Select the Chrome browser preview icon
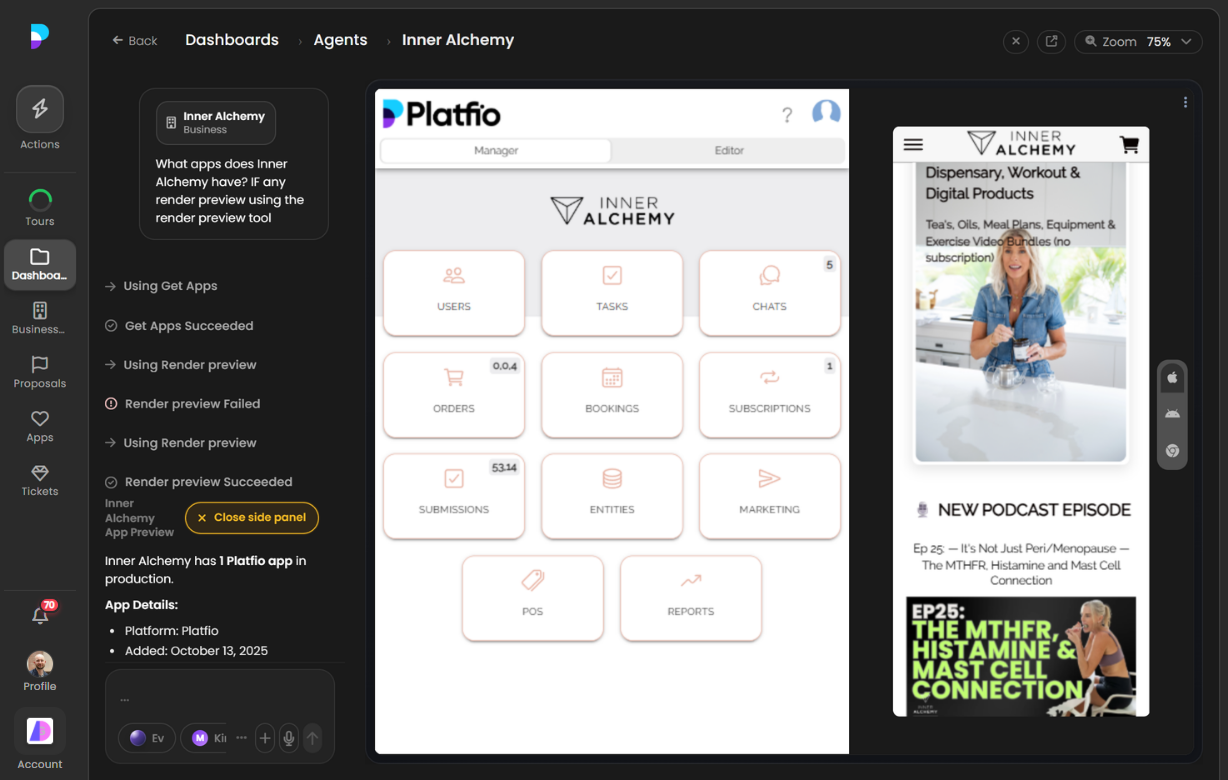Screen dimensions: 1228x780 [1172, 451]
